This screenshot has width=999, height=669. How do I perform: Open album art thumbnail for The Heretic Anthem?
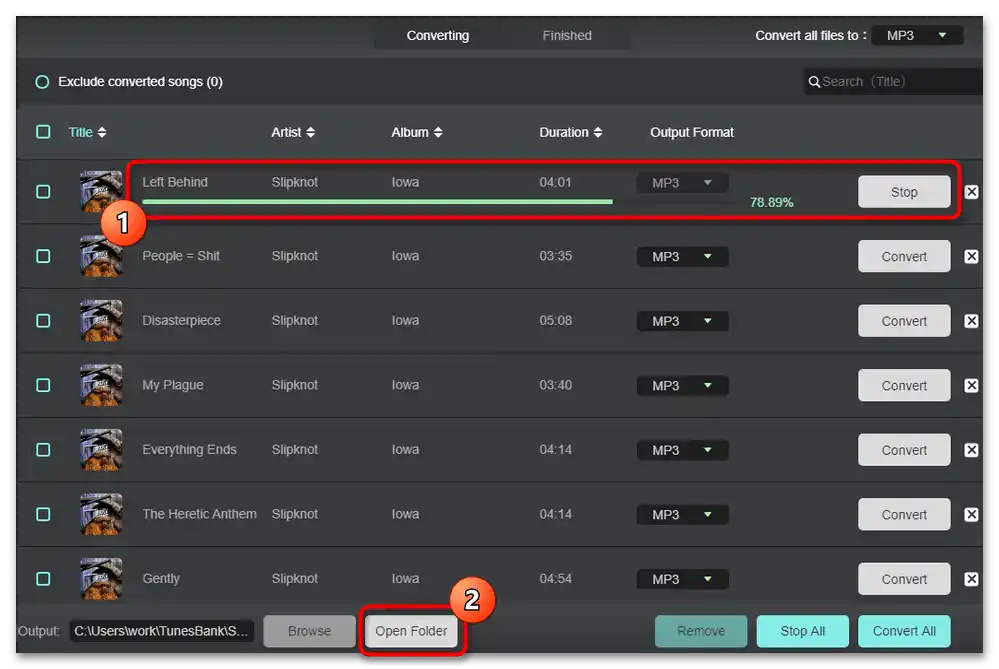[101, 514]
